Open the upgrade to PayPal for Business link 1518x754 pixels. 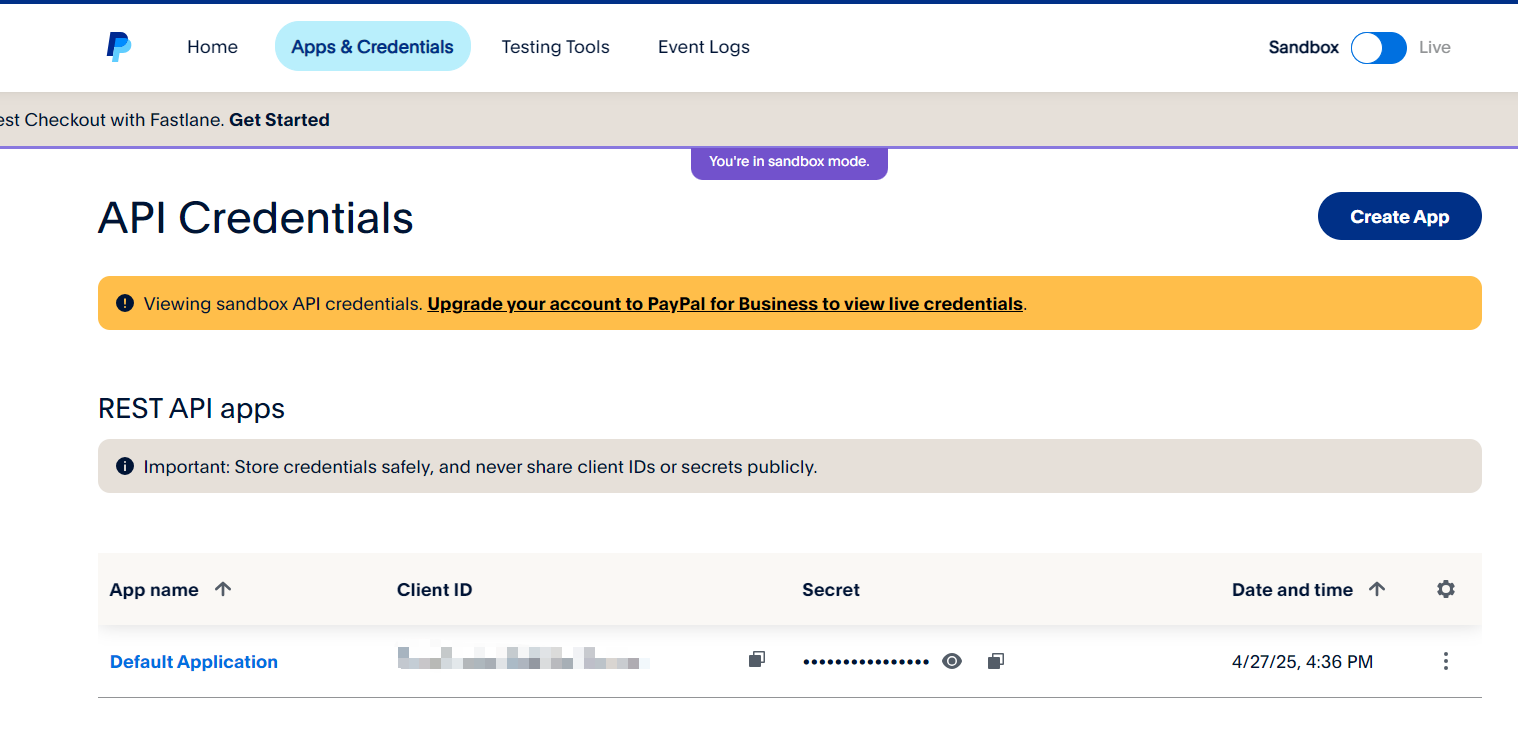(725, 303)
